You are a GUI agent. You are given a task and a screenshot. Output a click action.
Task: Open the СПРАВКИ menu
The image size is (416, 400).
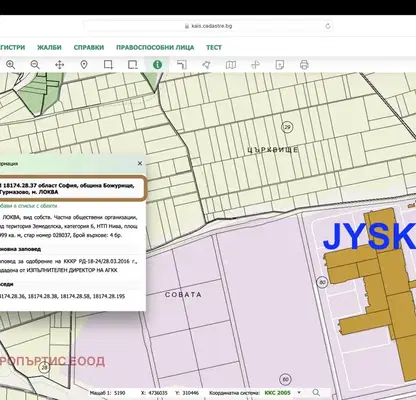point(89,47)
